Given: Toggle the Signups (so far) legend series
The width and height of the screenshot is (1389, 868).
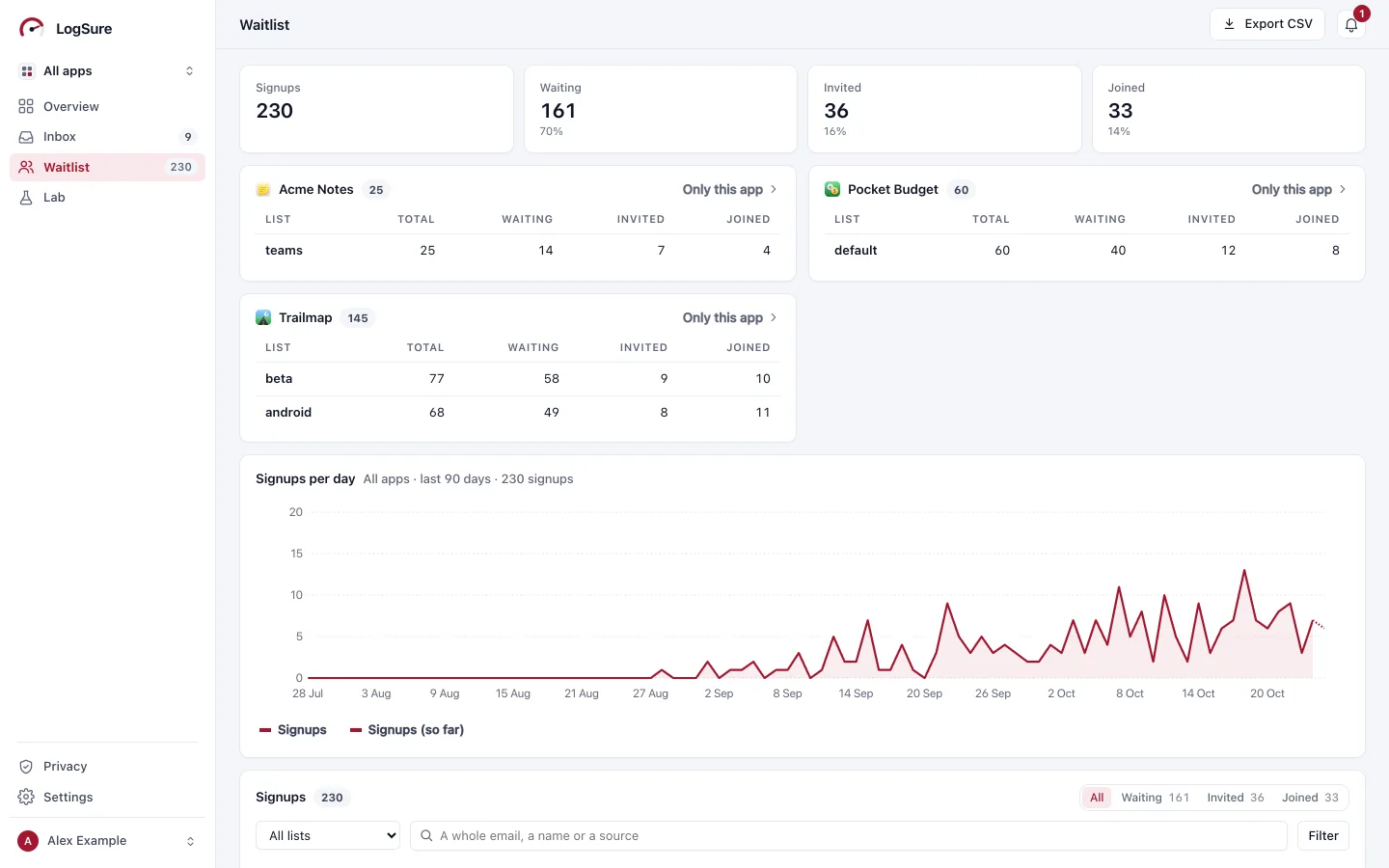Looking at the screenshot, I should (x=407, y=730).
